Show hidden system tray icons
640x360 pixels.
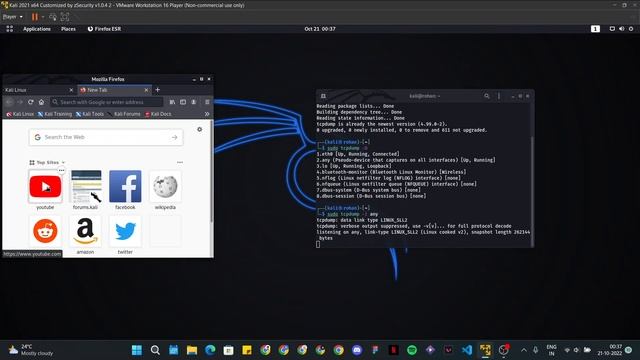(524, 350)
